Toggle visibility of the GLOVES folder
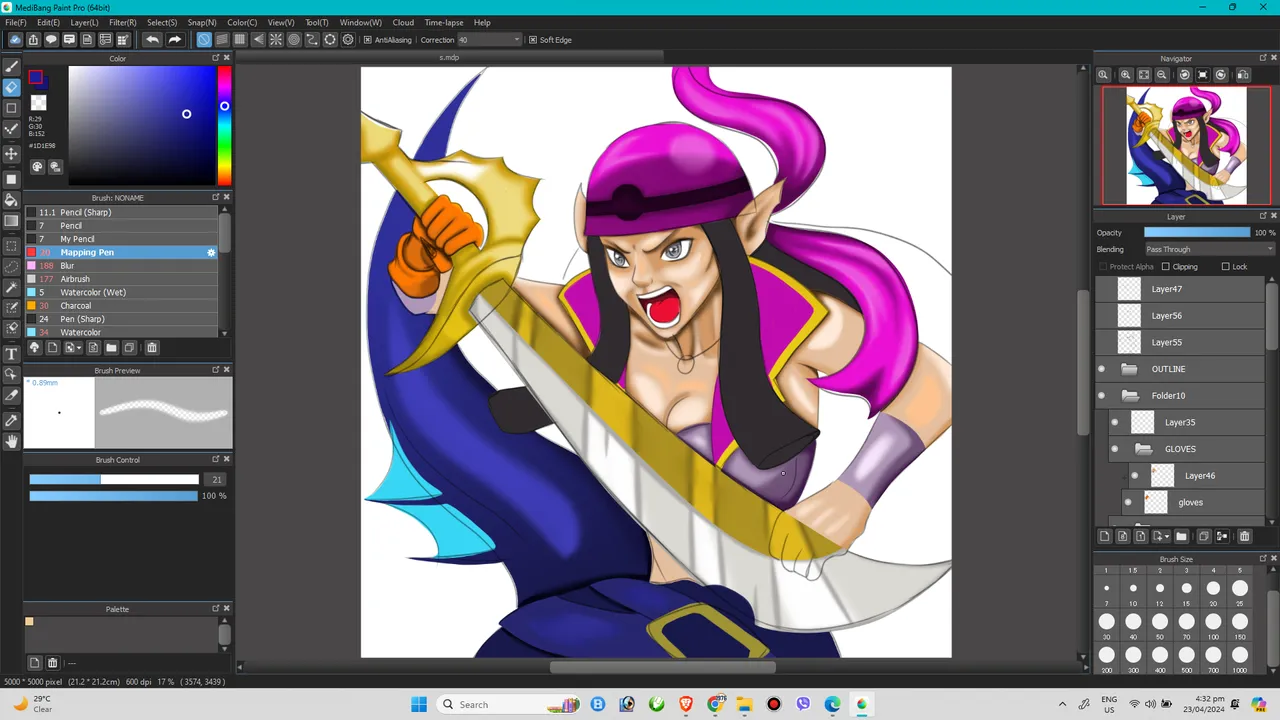 [x=1115, y=449]
